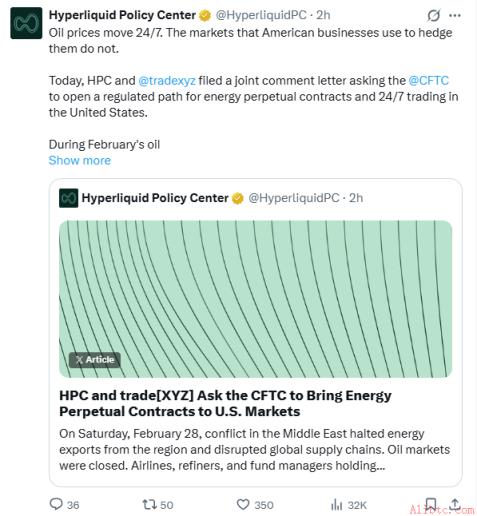Click the 2h timestamp on quoted post
Image resolution: width=477 pixels, height=516 pixels.
(356, 198)
